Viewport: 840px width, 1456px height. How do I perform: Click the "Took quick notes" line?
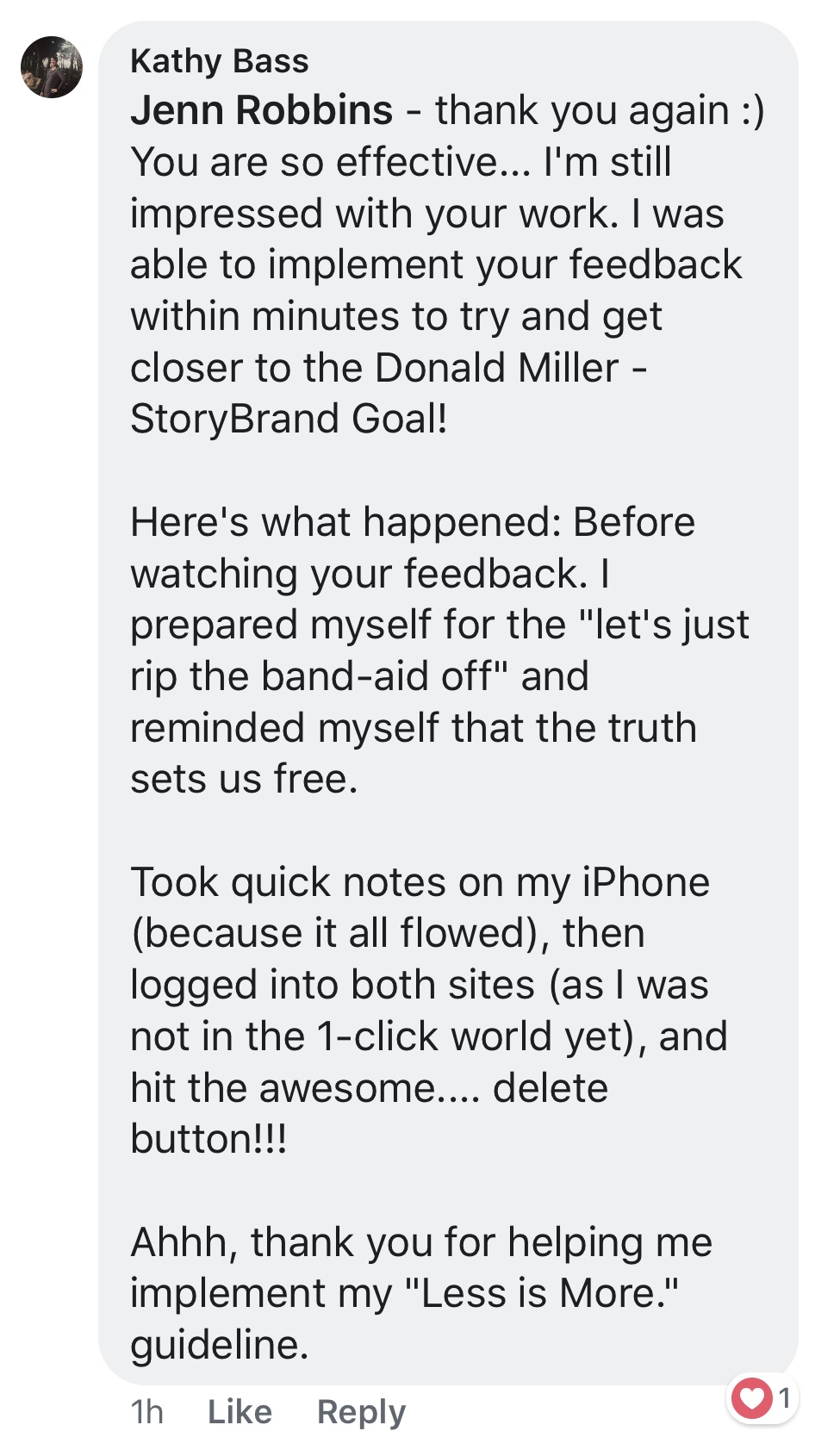[420, 883]
